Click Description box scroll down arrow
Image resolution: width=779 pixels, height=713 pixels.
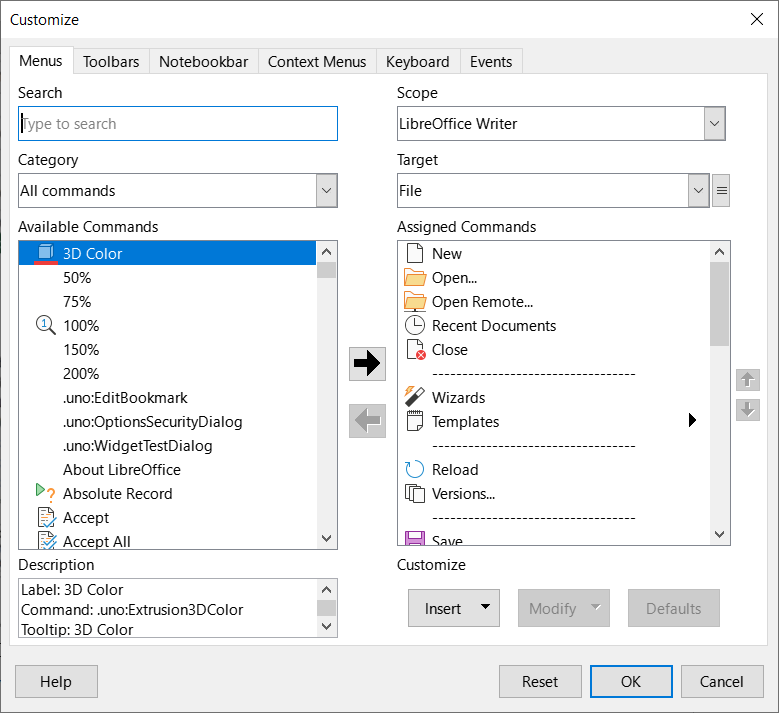(x=326, y=626)
